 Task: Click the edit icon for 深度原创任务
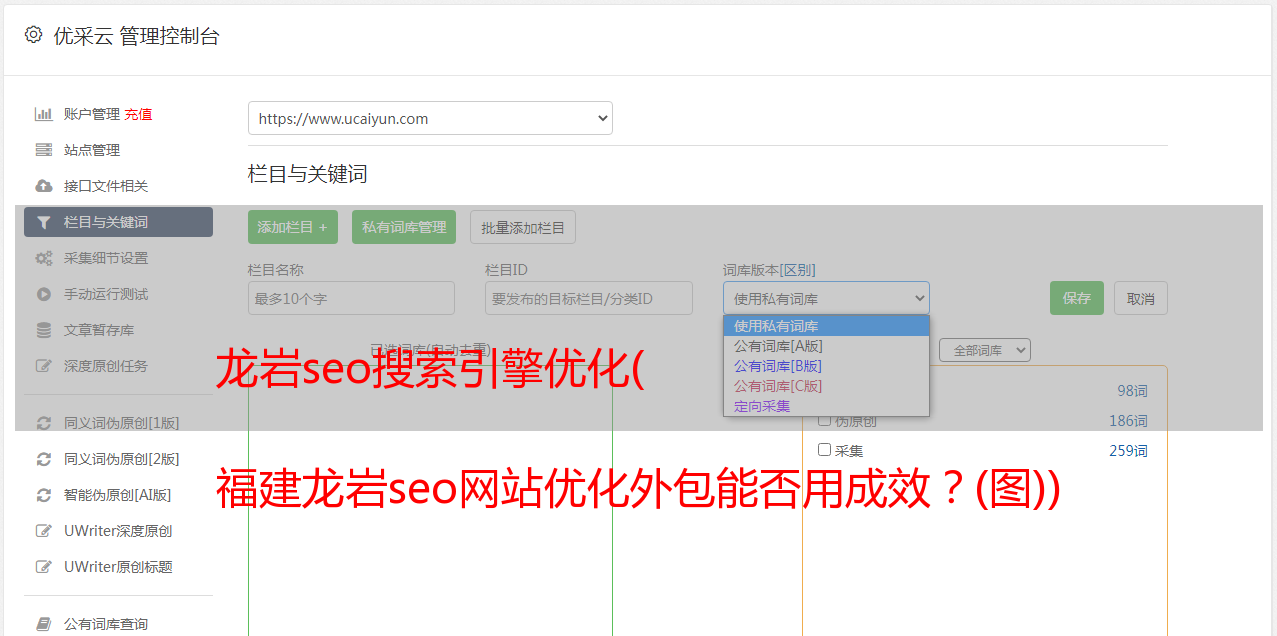click(43, 366)
